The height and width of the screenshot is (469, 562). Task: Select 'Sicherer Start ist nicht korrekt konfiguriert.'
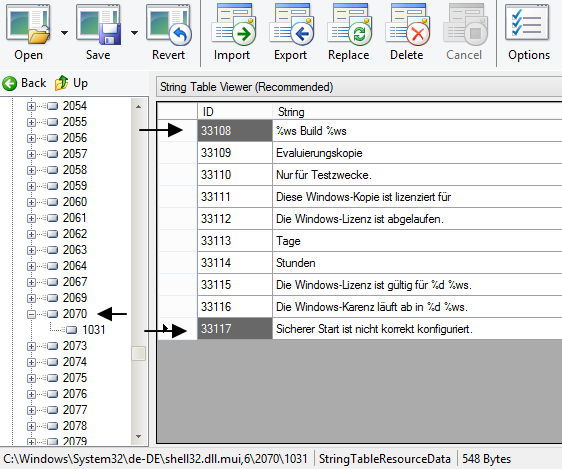(417, 329)
